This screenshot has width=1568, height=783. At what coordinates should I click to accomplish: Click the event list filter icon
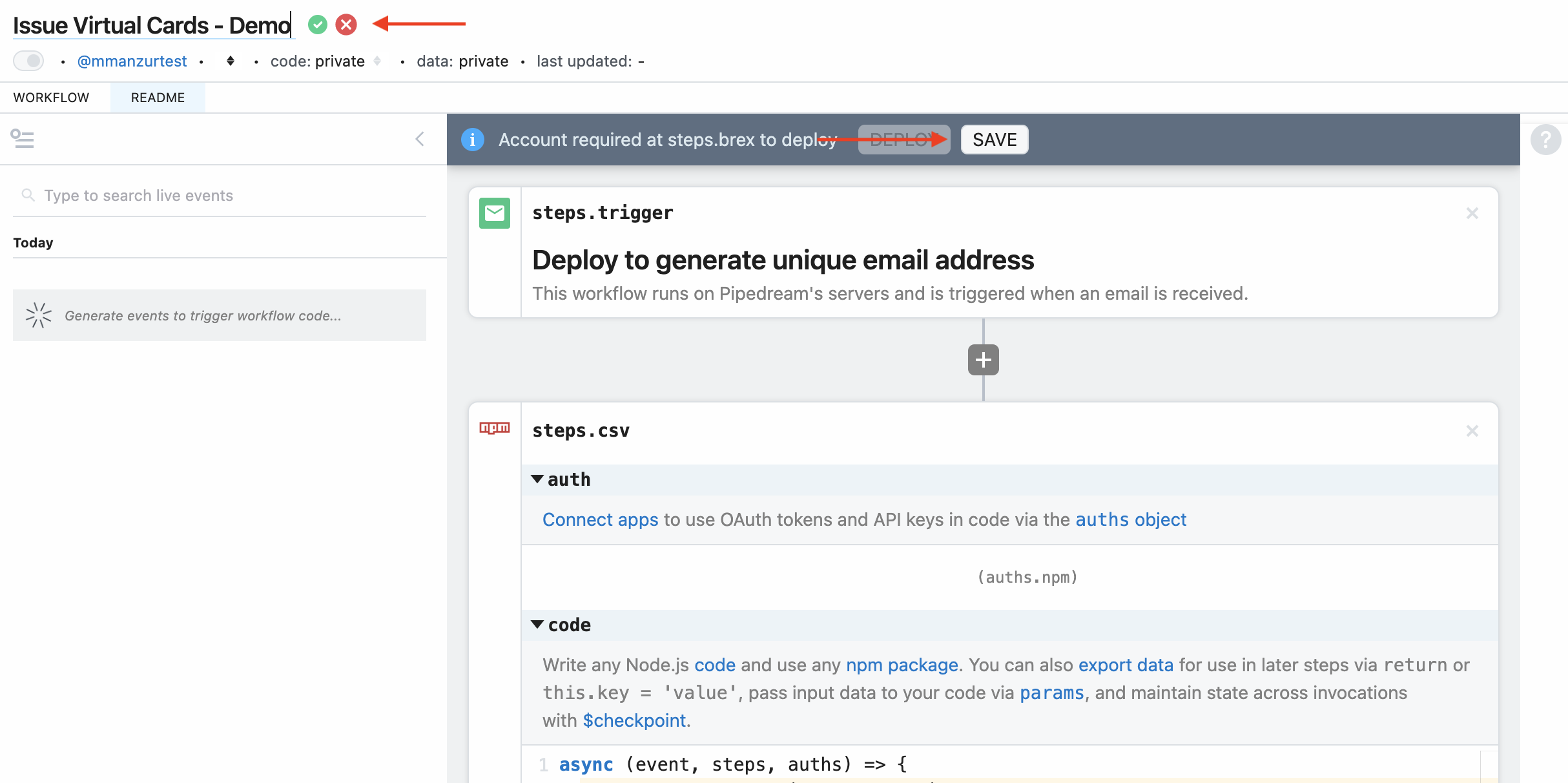[23, 138]
